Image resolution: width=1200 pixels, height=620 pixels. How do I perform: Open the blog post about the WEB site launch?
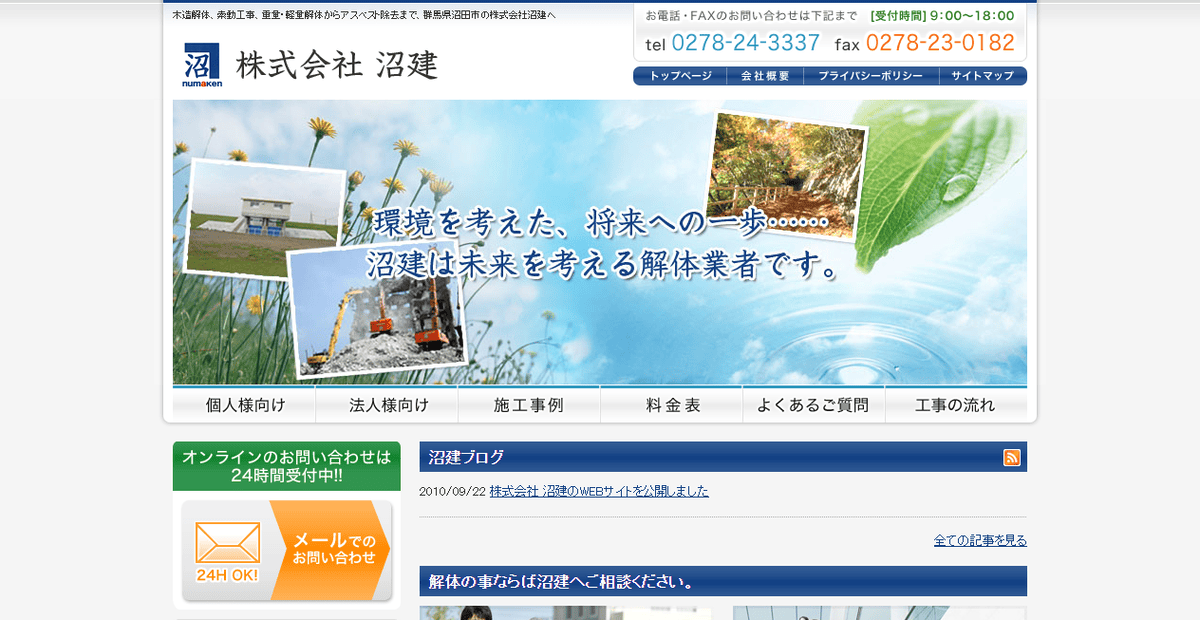click(x=601, y=491)
